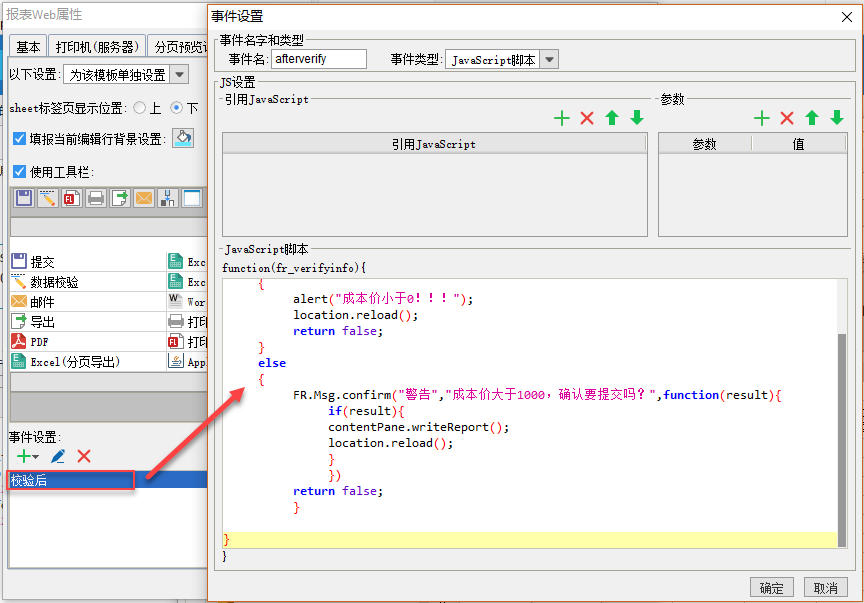The image size is (864, 603).
Task: Move parameter up with green arrow
Action: coord(812,118)
